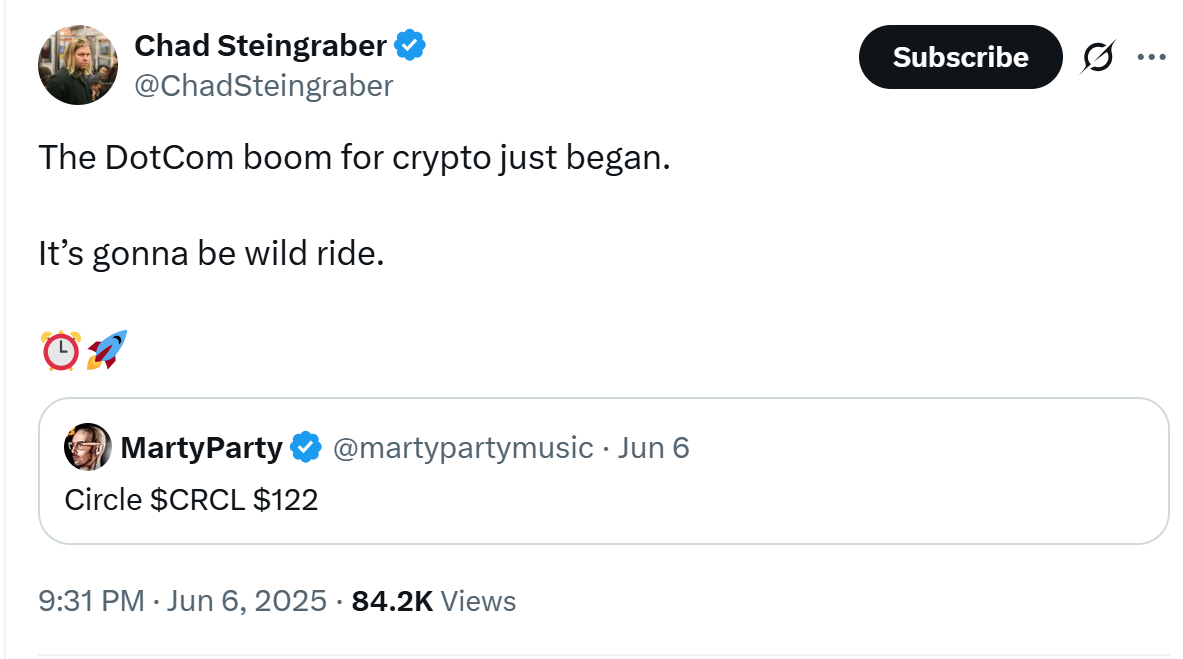Open the quoted tweet text 'Circle $CRCL $122'
1183x659 pixels.
191,499
